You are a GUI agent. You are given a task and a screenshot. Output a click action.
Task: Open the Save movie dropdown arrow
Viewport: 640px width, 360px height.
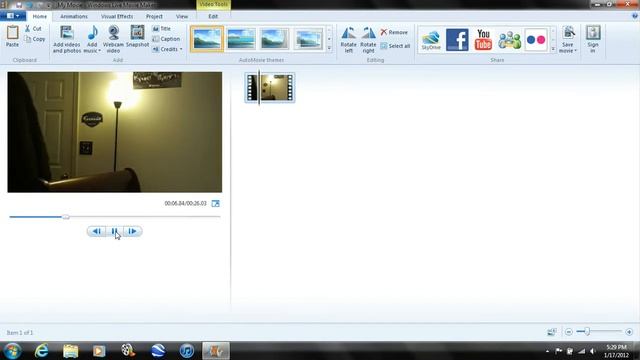pyautogui.click(x=576, y=51)
